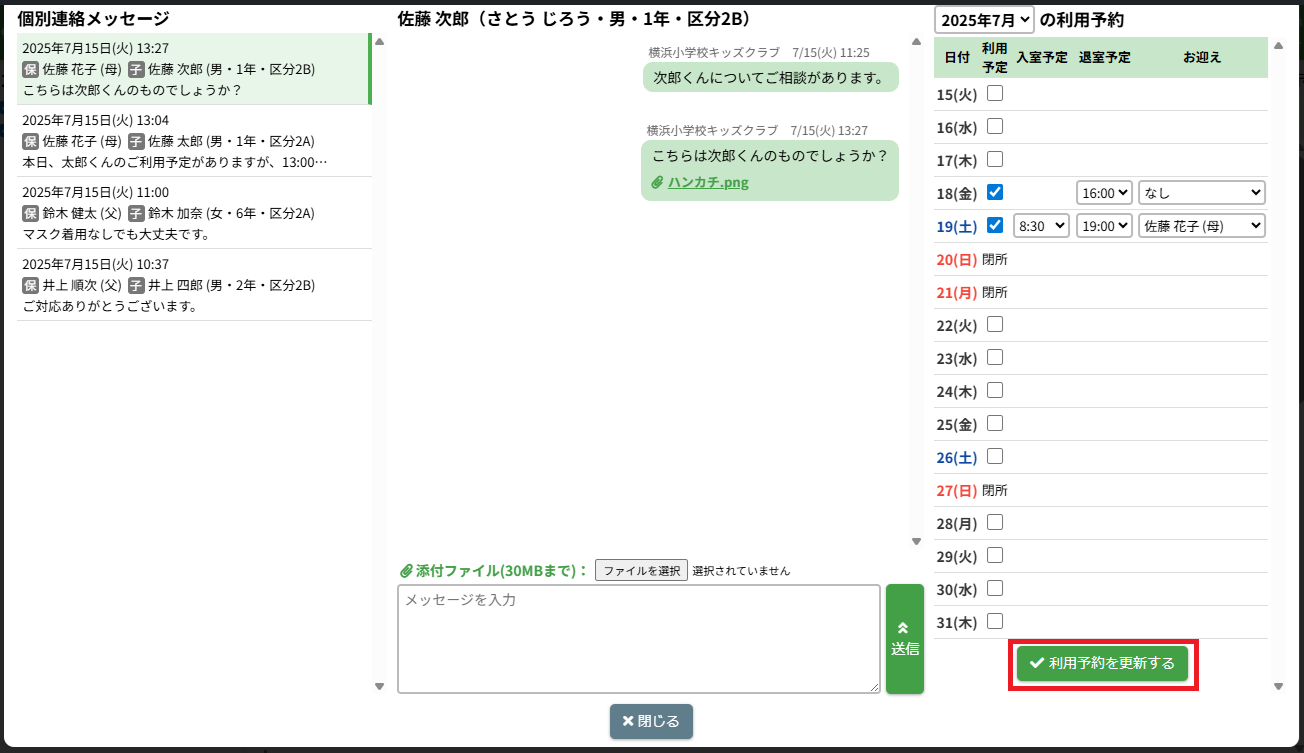Click into the メッセージを入力 text area
This screenshot has width=1304, height=753.
coord(638,639)
